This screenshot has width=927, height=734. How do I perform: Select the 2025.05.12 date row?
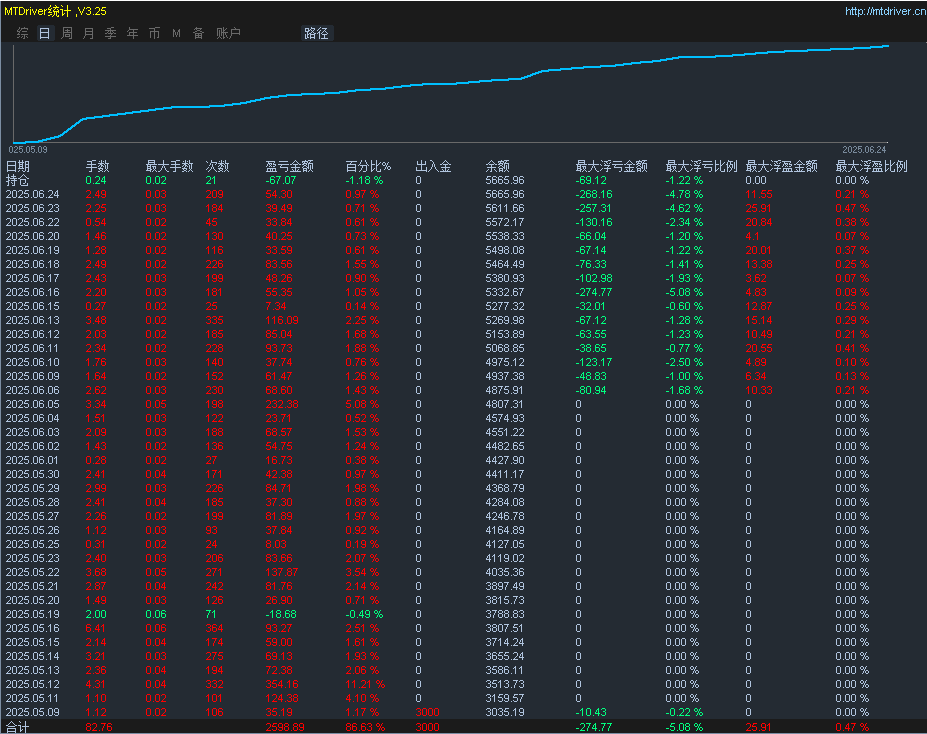click(x=33, y=684)
